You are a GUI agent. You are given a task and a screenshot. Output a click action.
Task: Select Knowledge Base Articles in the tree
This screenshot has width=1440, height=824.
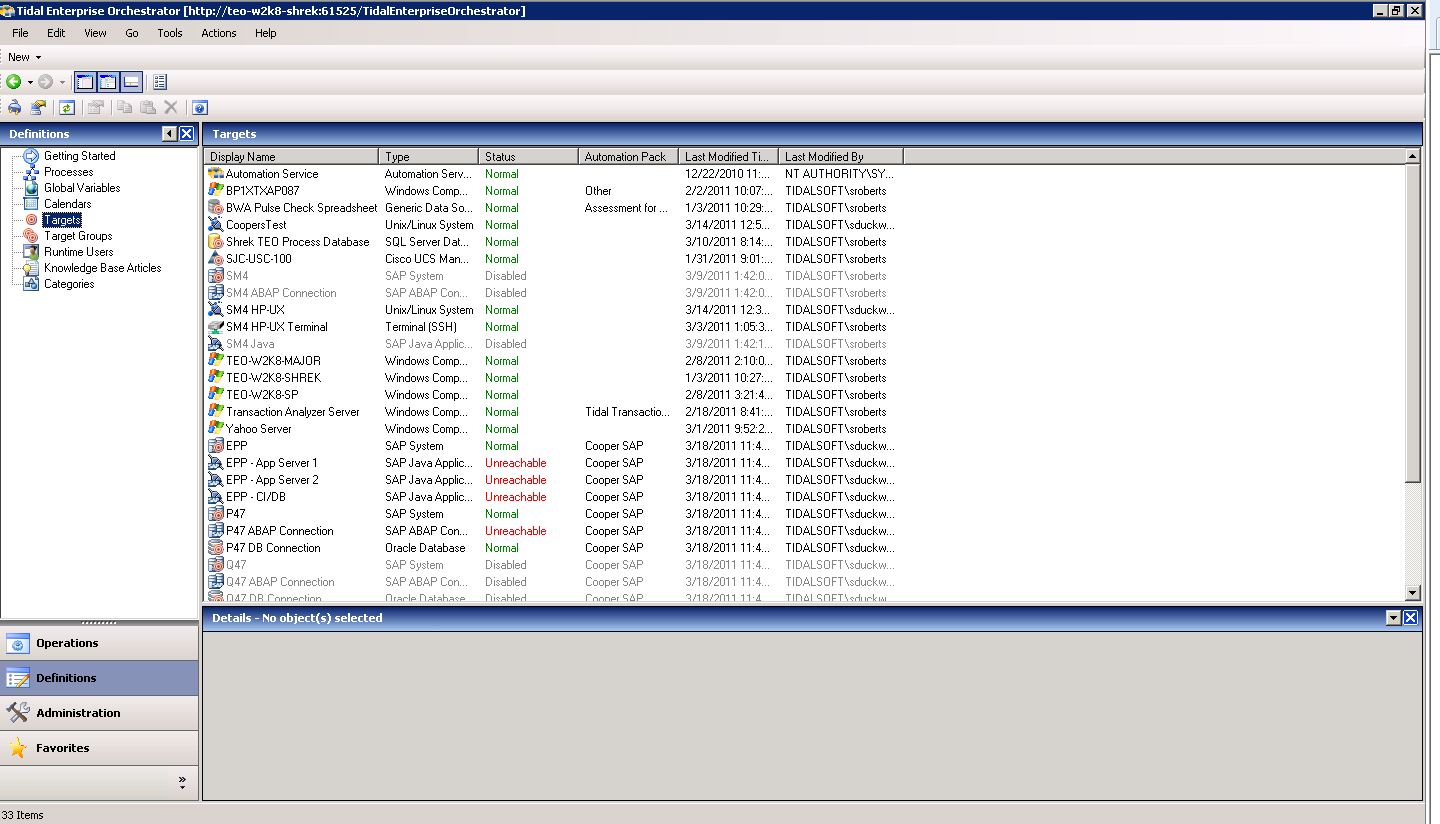point(102,268)
